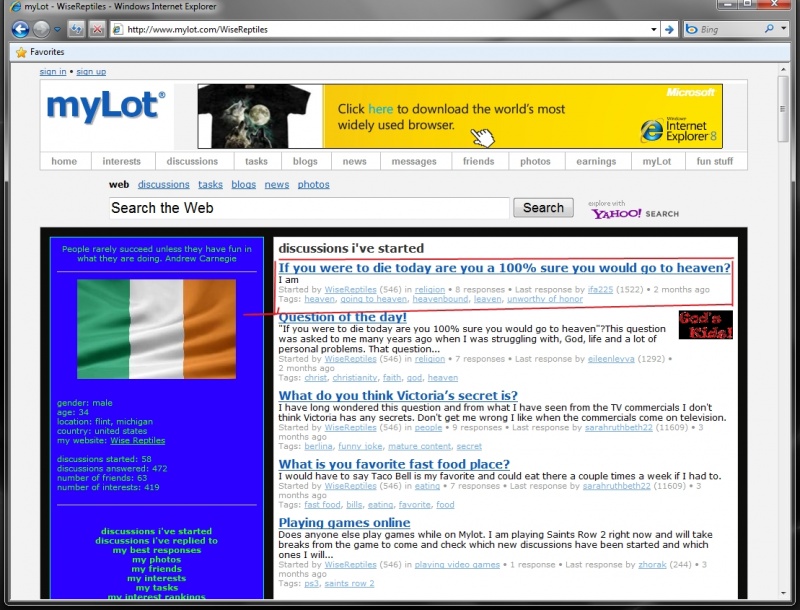Image resolution: width=800 pixels, height=610 pixels.
Task: Click the Search the Web input field
Action: pos(309,208)
